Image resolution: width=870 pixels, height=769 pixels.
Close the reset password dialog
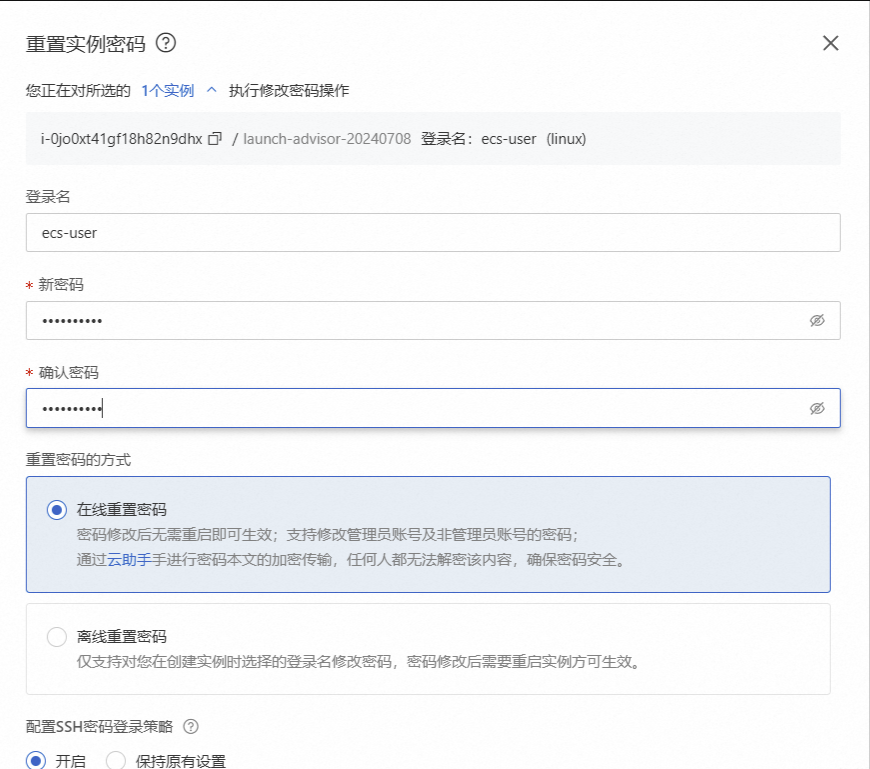pyautogui.click(x=830, y=43)
